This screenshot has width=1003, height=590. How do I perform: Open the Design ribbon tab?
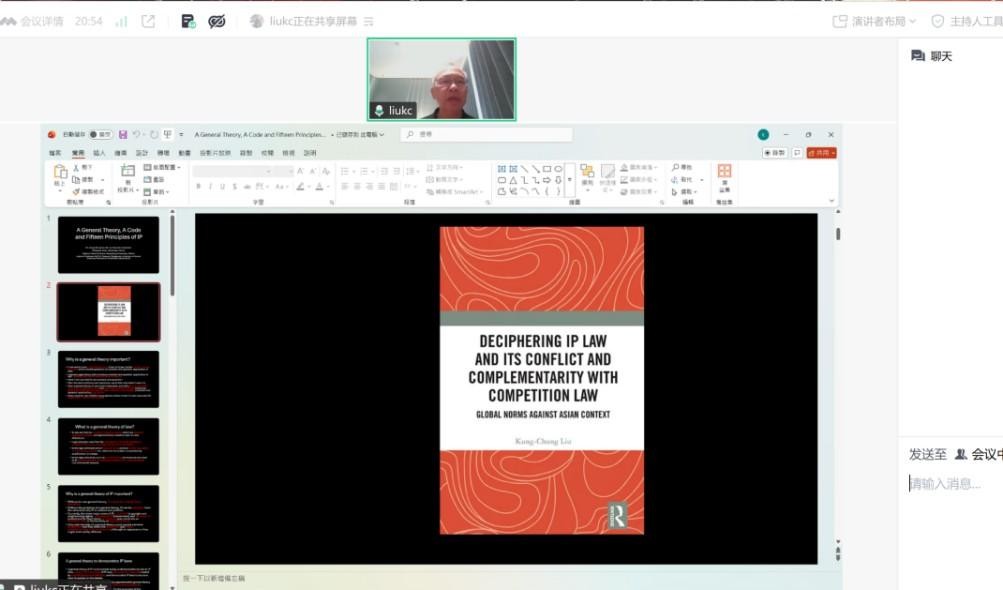pos(142,153)
